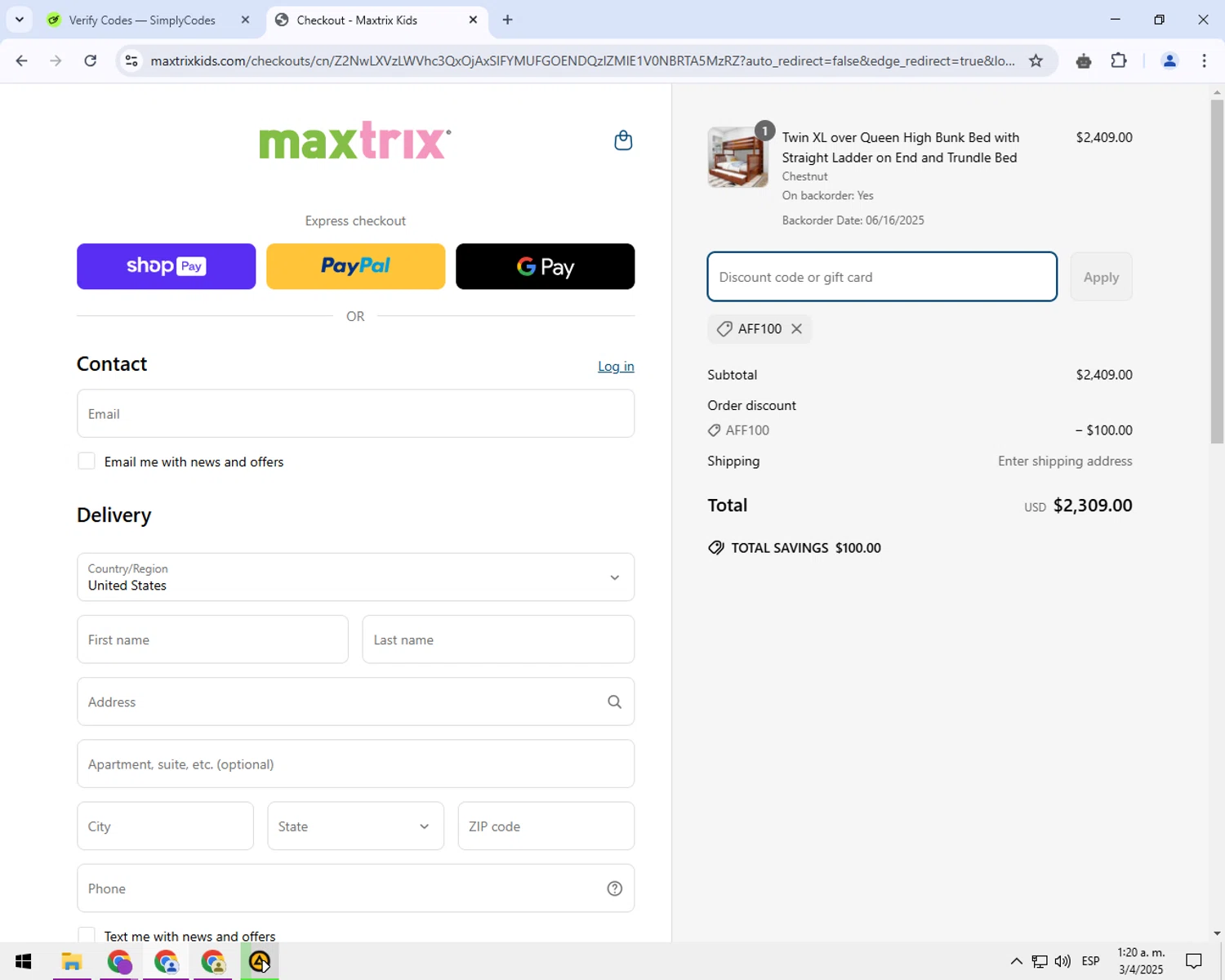Click the scrollbar down arrow
1225x980 pixels.
coord(1217,933)
